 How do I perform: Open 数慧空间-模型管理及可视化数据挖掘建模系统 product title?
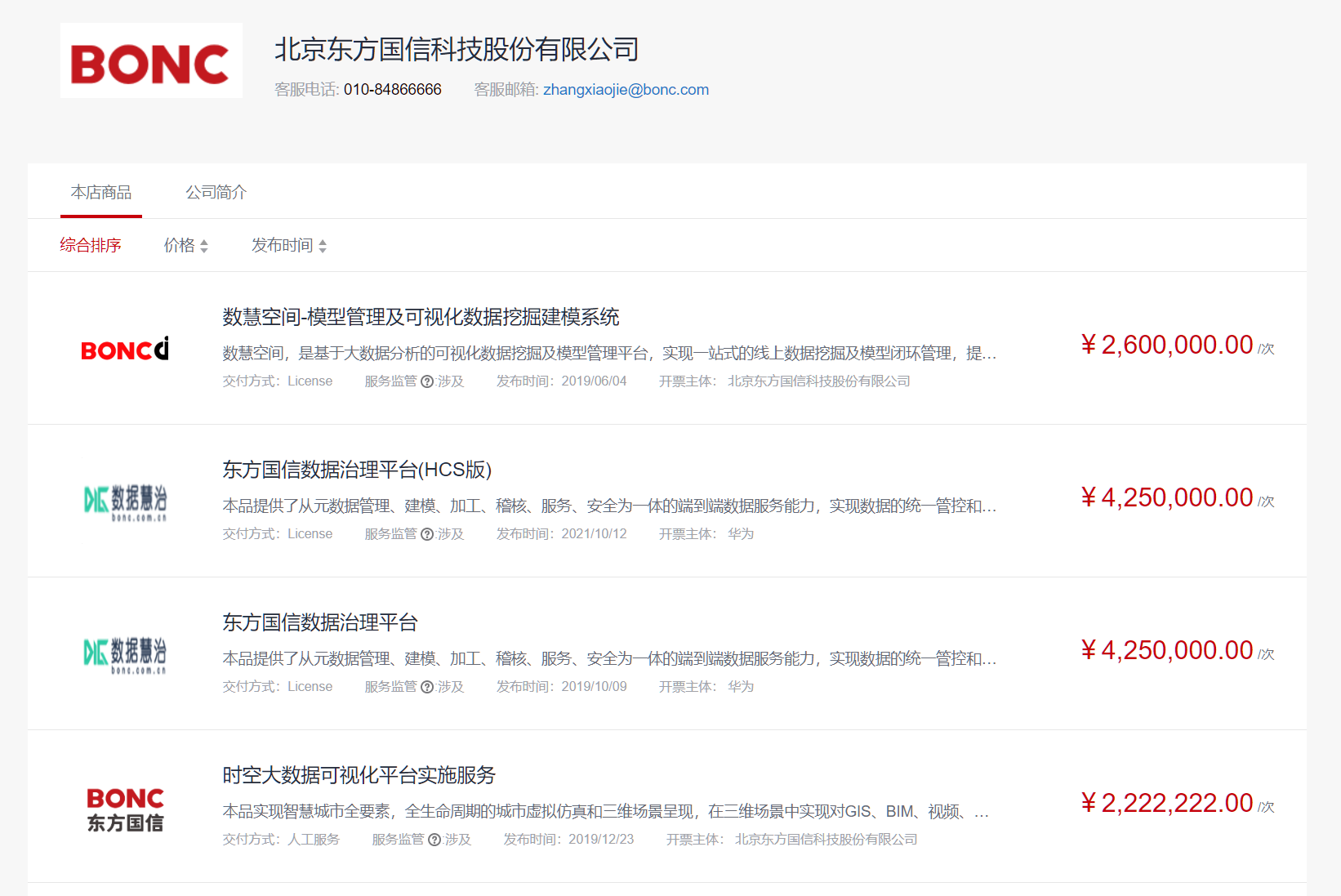[421, 317]
